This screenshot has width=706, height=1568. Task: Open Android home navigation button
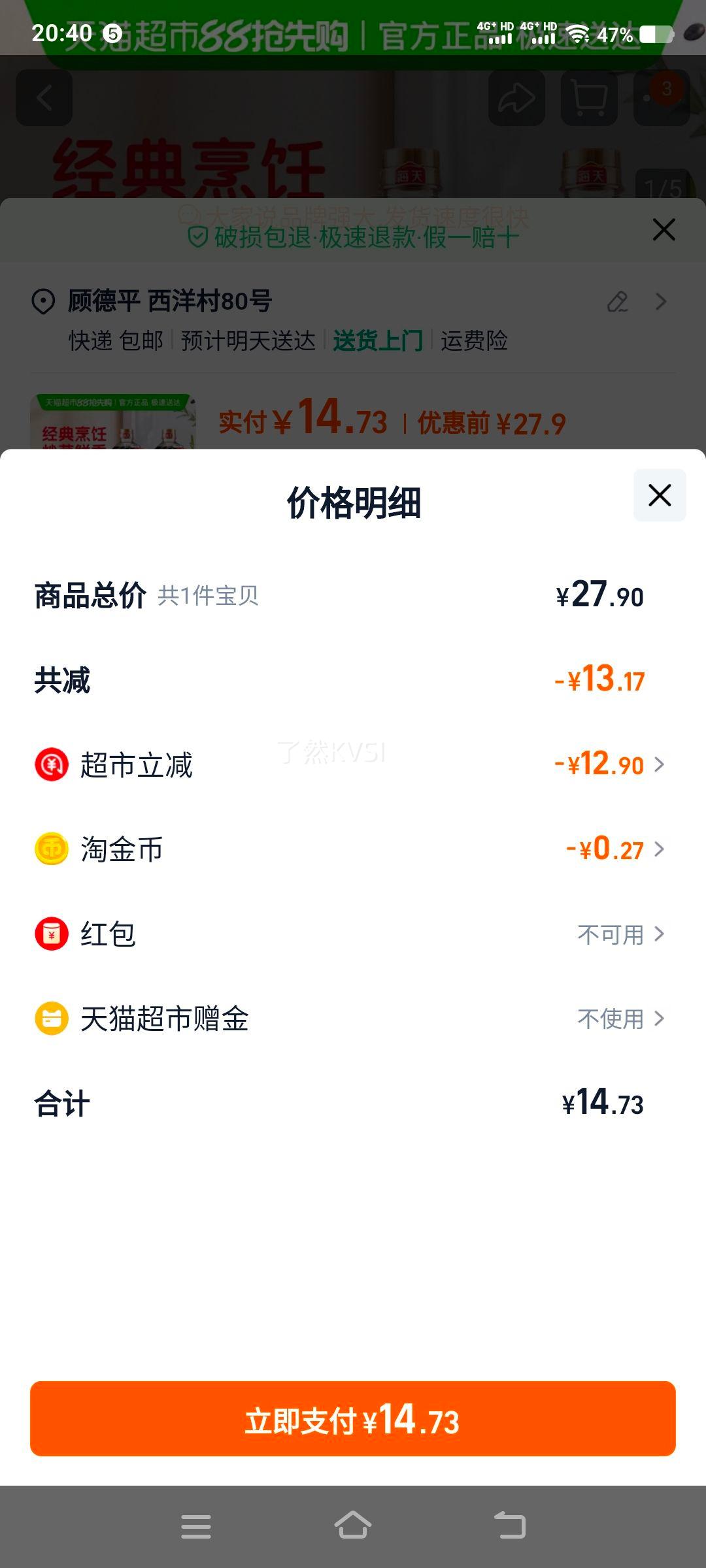pos(353,1526)
